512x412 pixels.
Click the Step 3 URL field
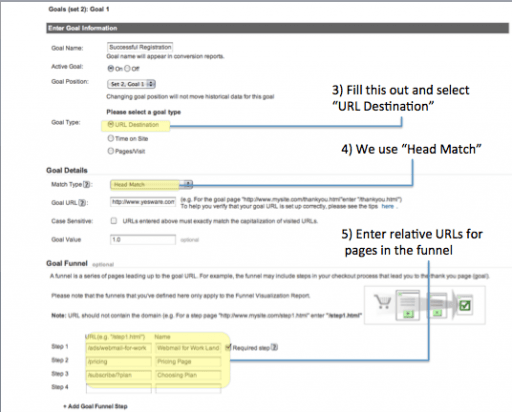click(x=119, y=375)
